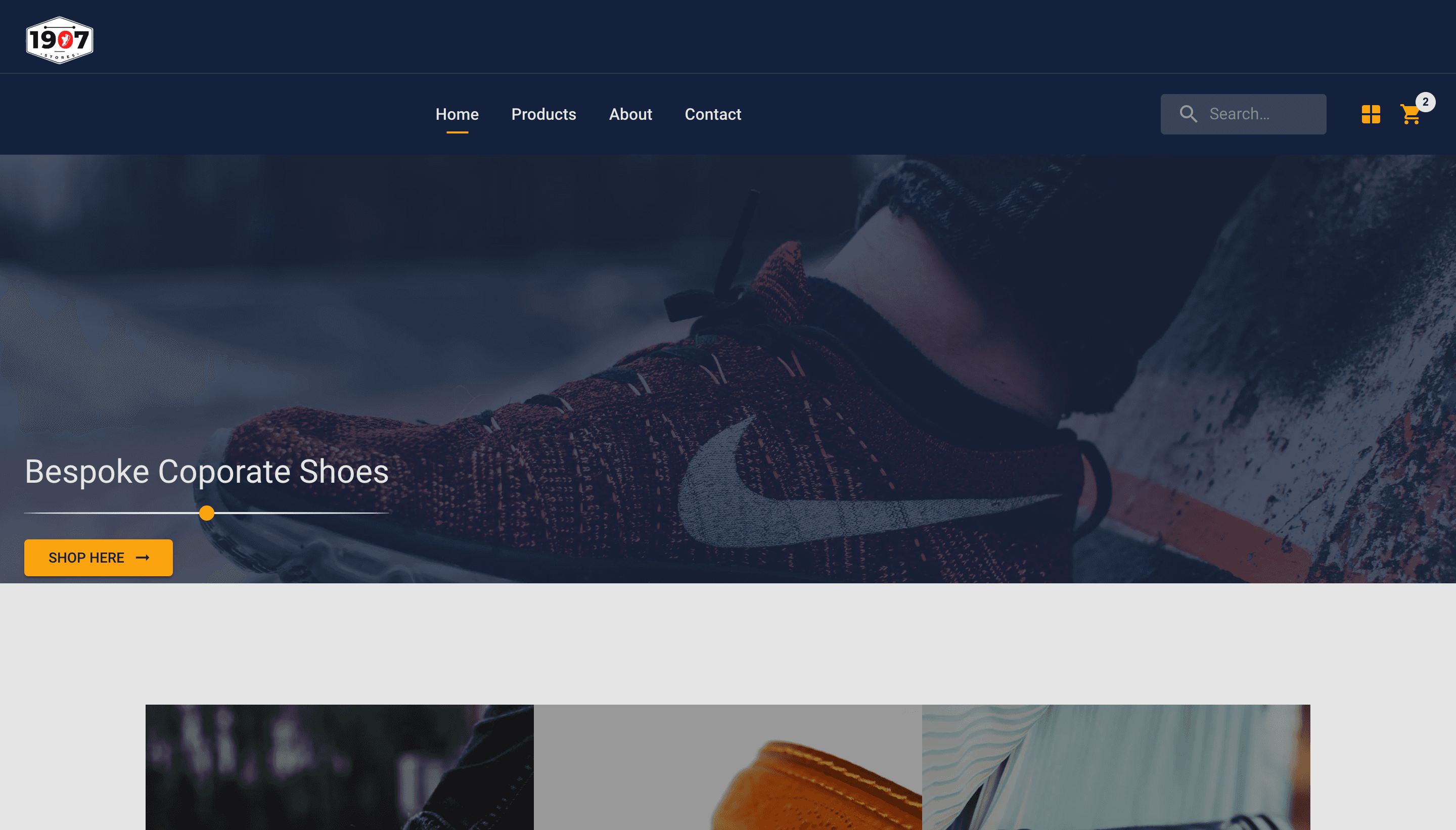Click the 1907 brand logo icon

59,40
